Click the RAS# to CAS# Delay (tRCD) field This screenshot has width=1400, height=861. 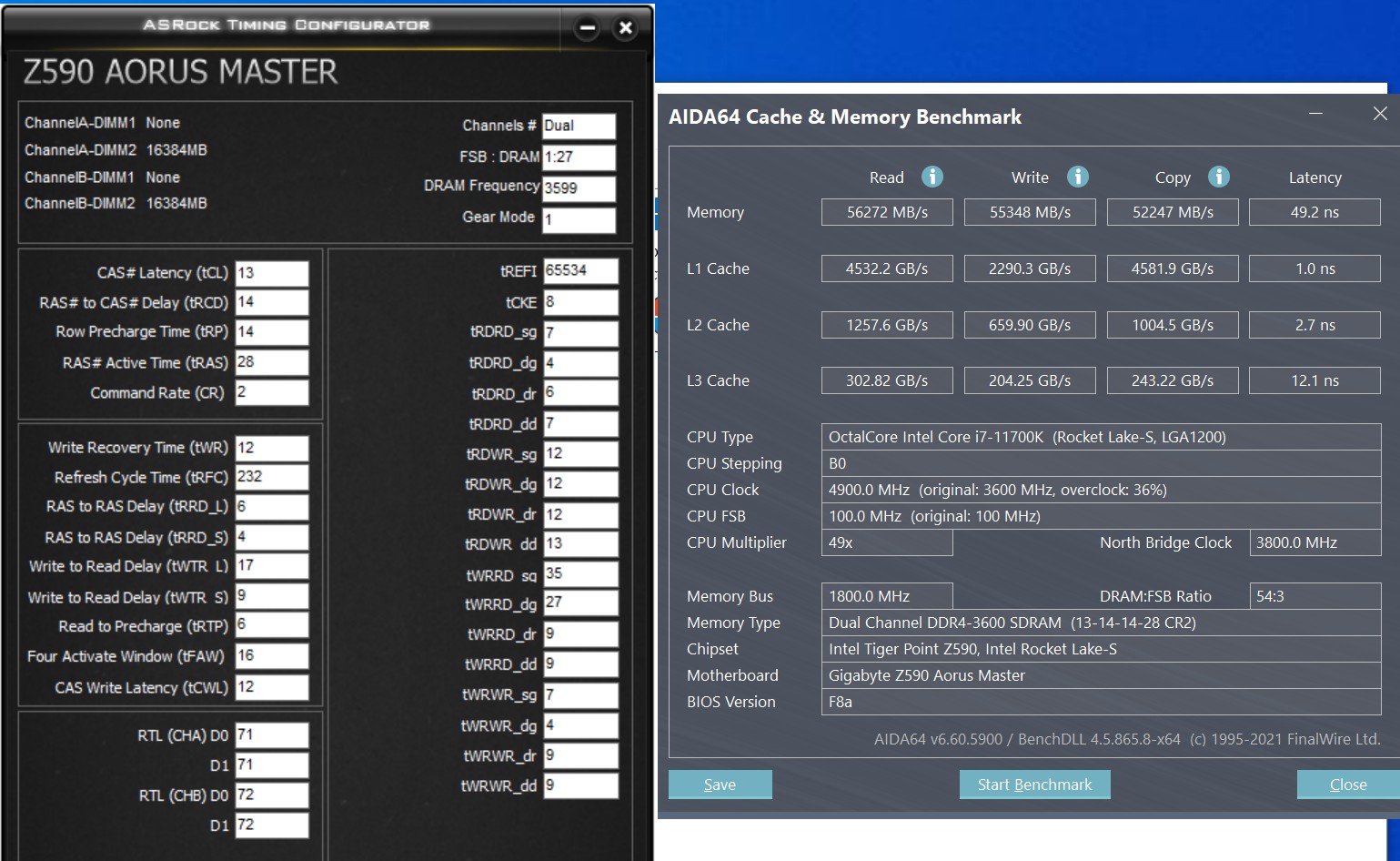click(x=272, y=302)
